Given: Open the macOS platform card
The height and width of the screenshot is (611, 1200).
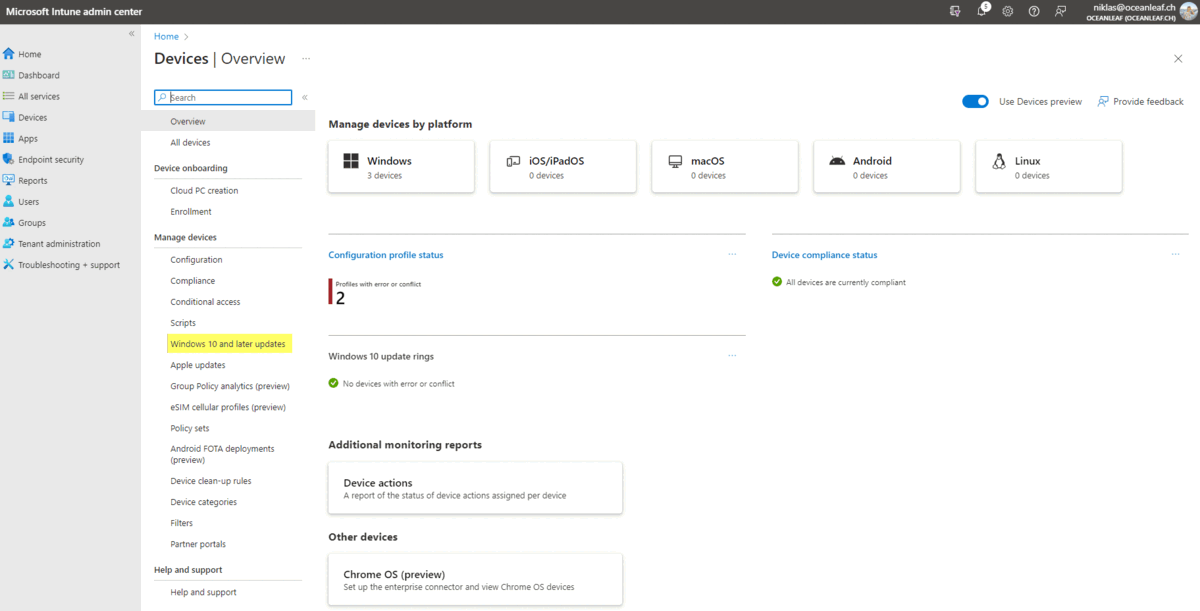Looking at the screenshot, I should pyautogui.click(x=725, y=166).
